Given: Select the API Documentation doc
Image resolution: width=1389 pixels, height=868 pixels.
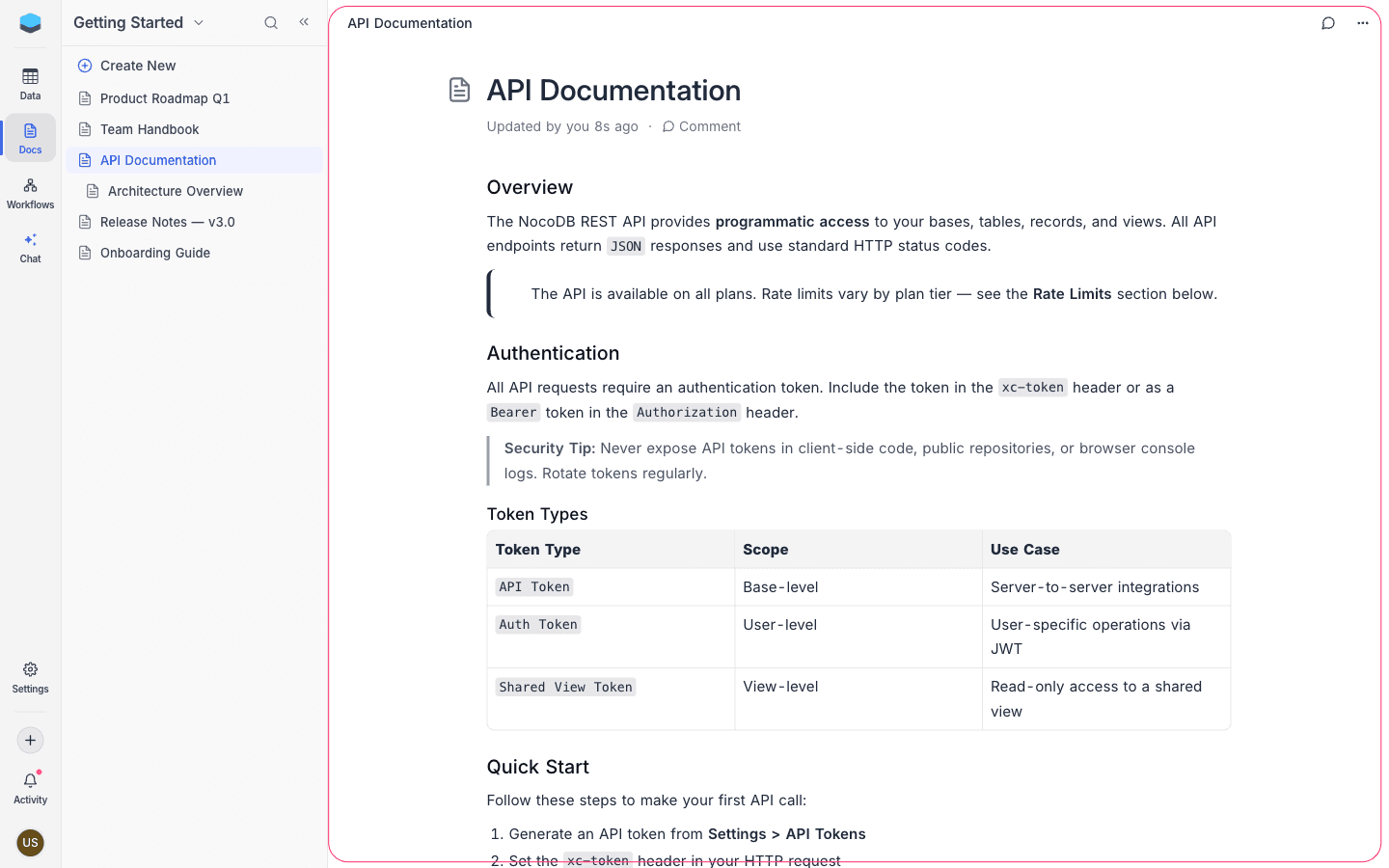Looking at the screenshot, I should coord(157,159).
